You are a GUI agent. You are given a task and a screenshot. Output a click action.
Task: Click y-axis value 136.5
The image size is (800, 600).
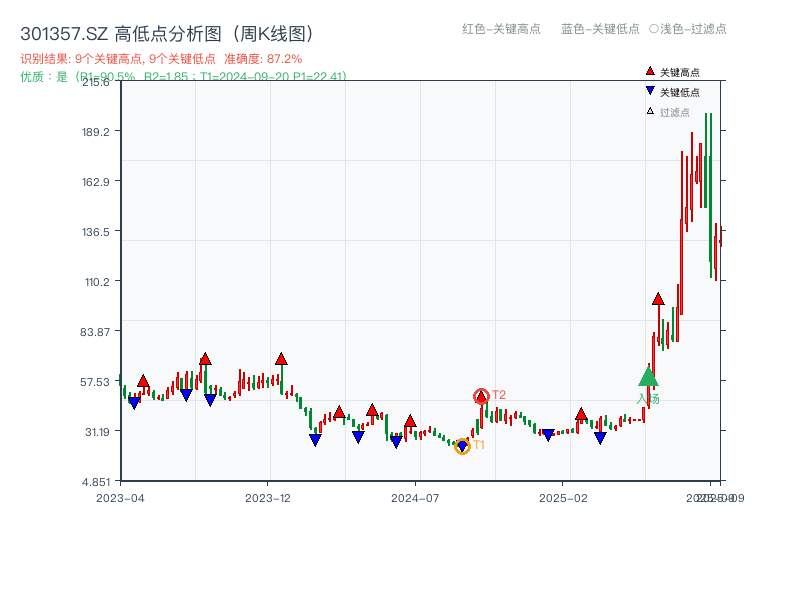pyautogui.click(x=95, y=232)
